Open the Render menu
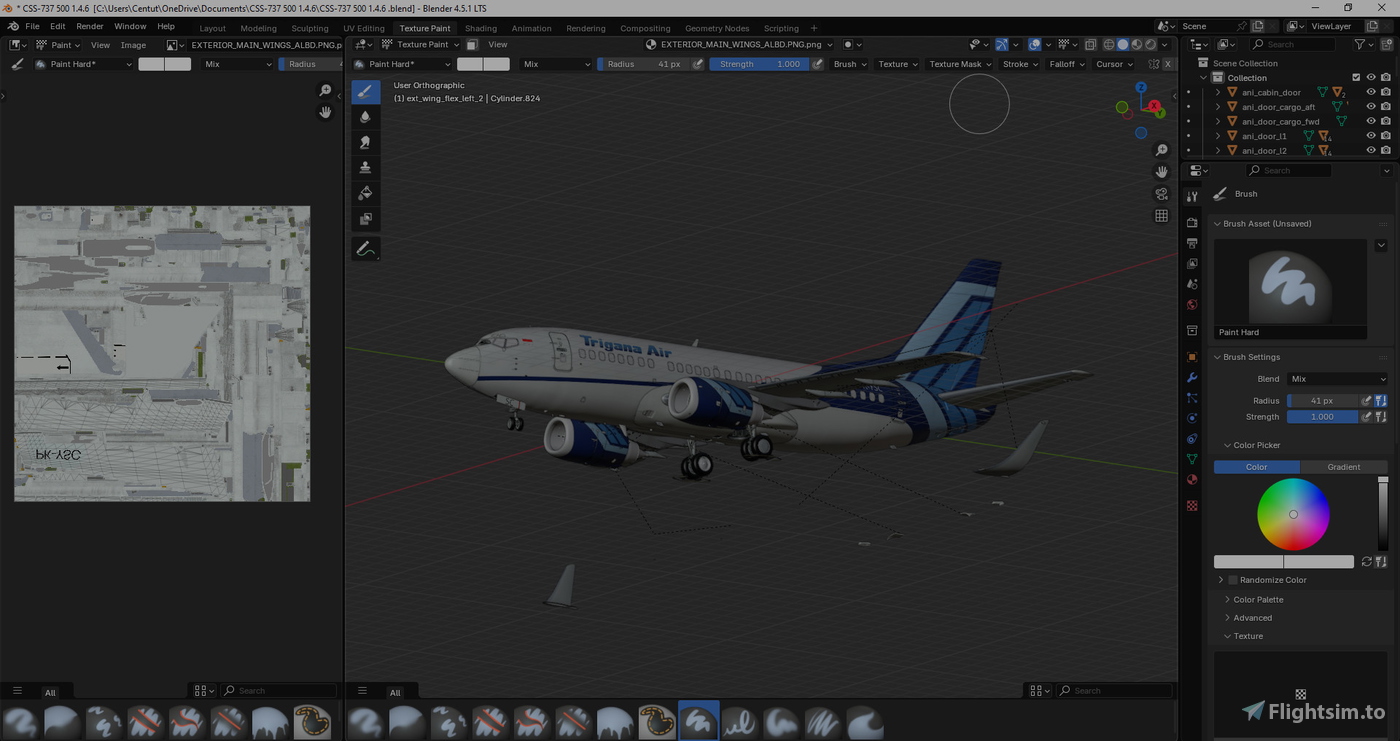 (89, 26)
